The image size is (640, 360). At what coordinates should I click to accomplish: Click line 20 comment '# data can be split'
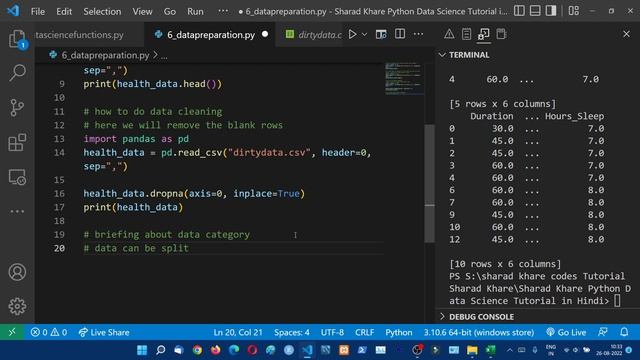pyautogui.click(x=136, y=248)
